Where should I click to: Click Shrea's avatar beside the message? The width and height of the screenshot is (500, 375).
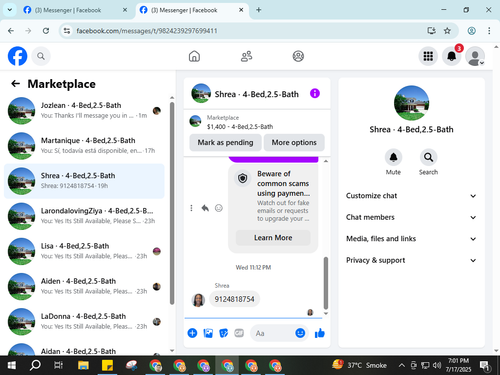(198, 300)
